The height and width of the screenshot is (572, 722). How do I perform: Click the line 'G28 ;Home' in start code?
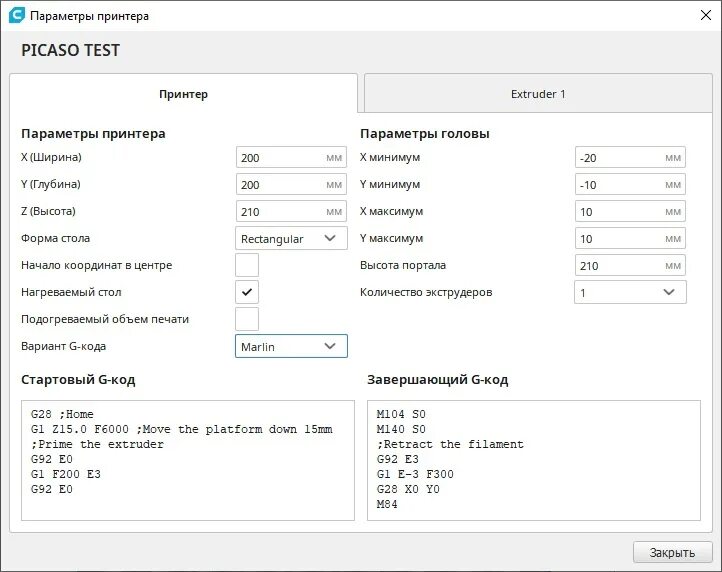click(62, 414)
